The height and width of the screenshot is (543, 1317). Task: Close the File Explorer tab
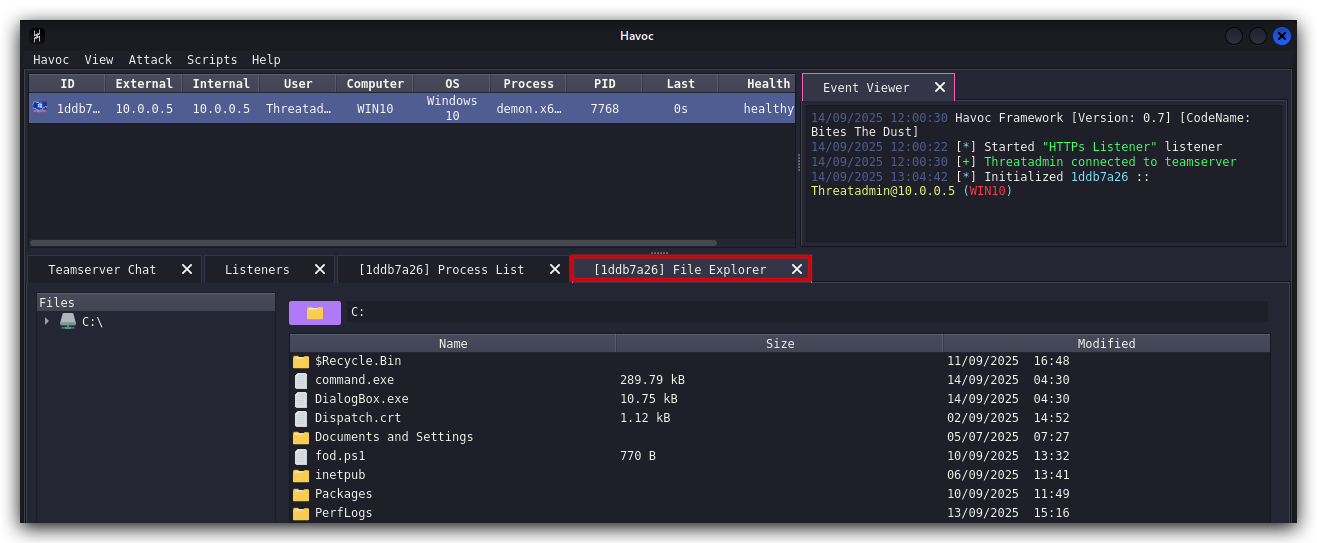[x=797, y=269]
